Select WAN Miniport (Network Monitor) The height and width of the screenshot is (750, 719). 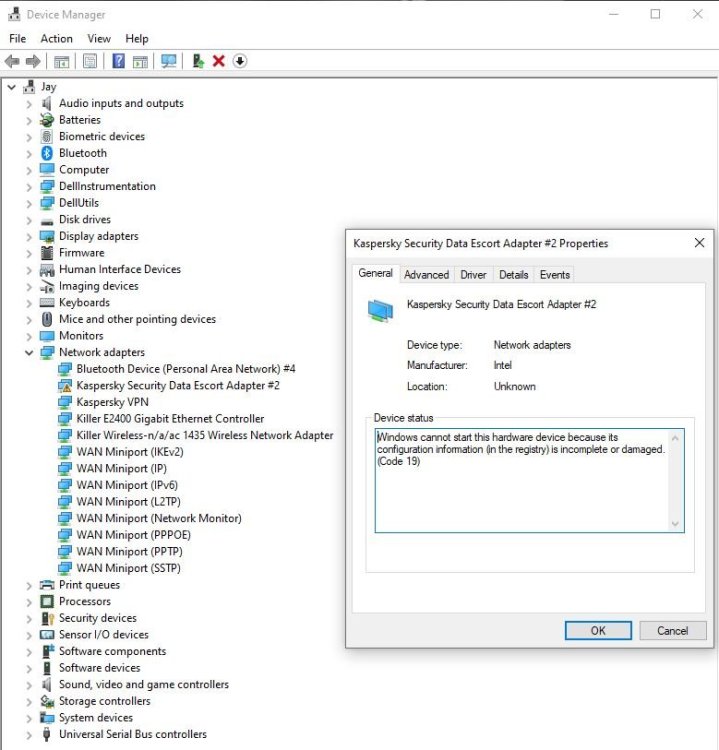[159, 518]
